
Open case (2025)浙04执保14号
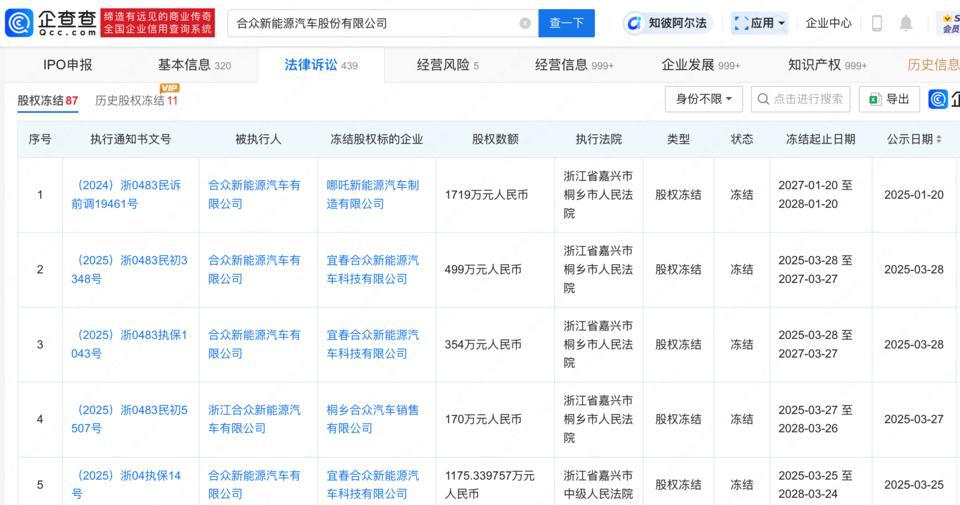click(126, 484)
